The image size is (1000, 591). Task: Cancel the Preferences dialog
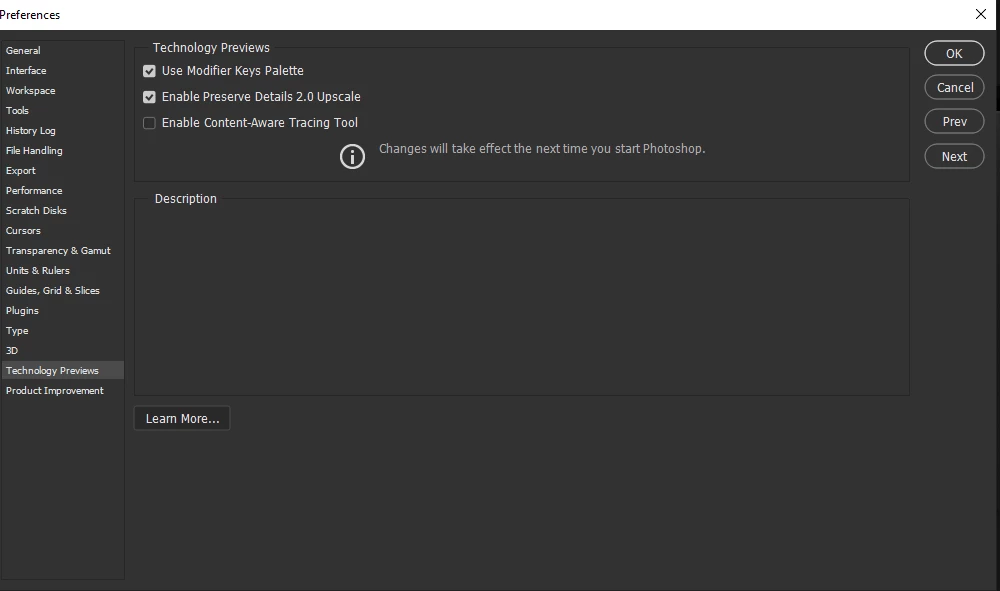tap(954, 87)
